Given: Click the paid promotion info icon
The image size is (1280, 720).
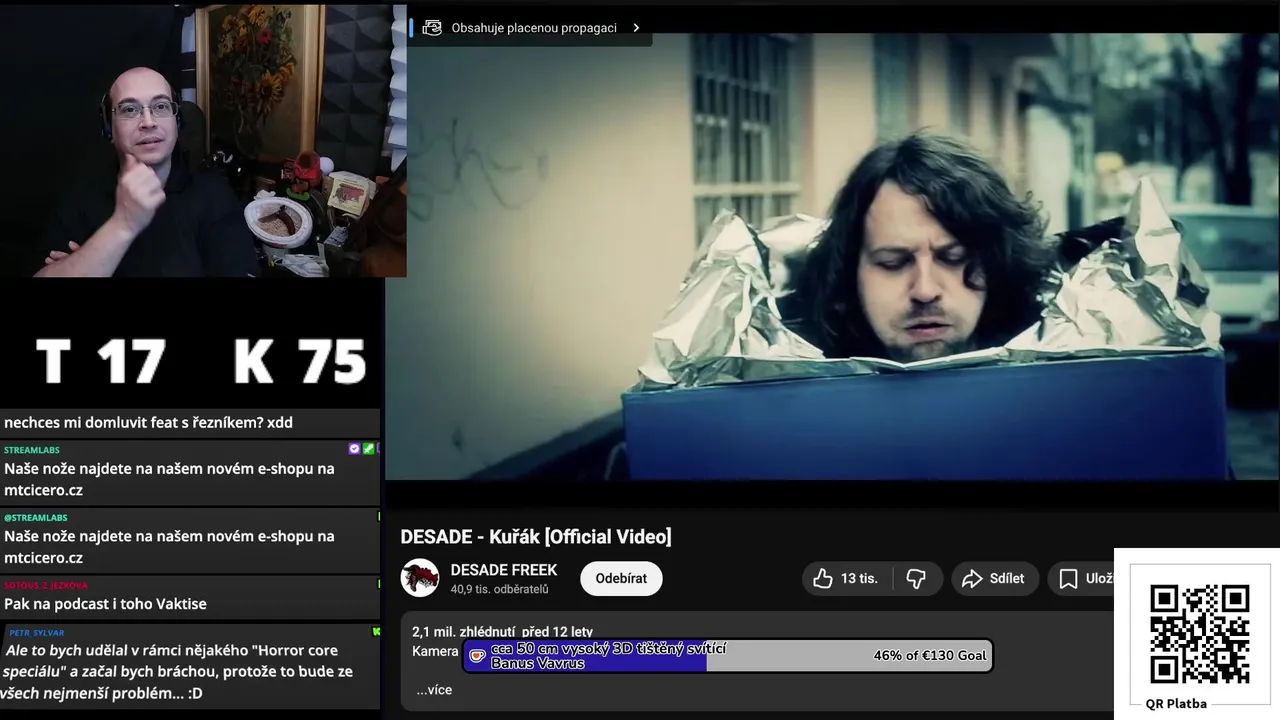Looking at the screenshot, I should click(x=432, y=28).
